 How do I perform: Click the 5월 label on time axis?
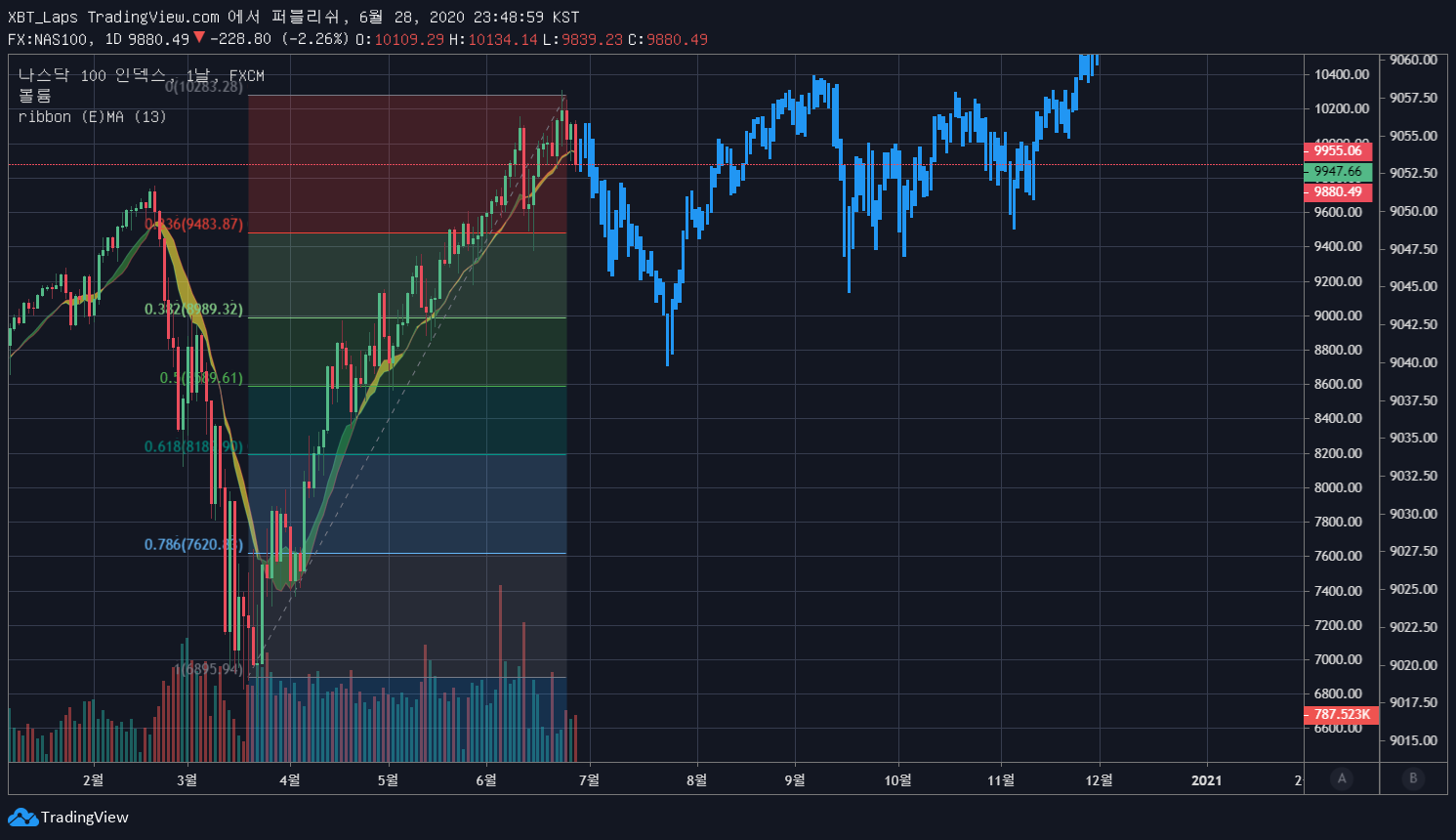click(x=388, y=779)
